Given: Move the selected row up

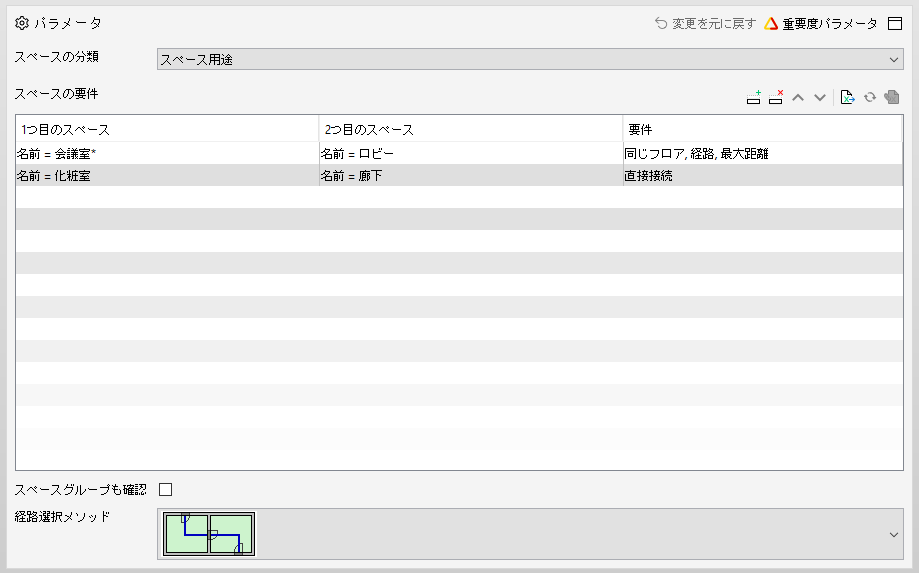Looking at the screenshot, I should pos(798,97).
